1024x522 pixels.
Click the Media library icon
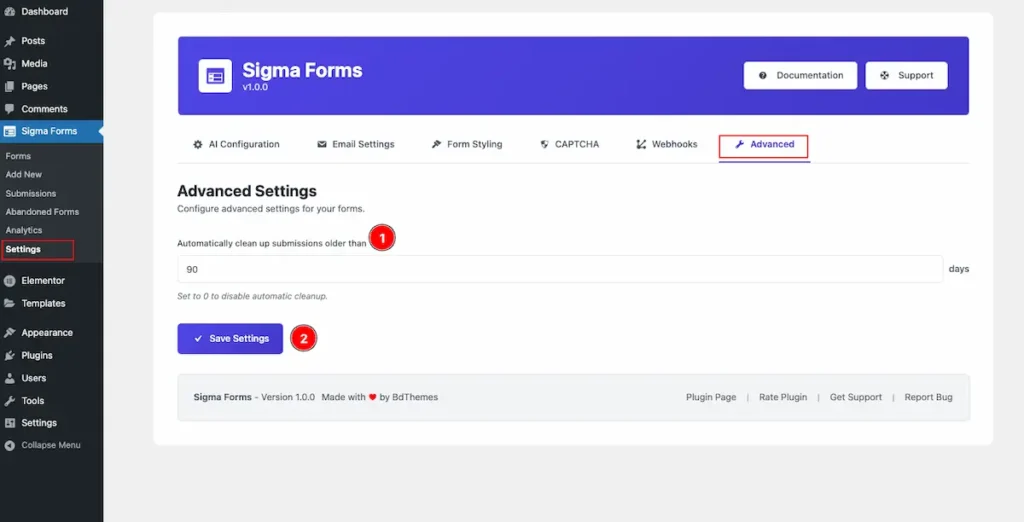(10, 64)
